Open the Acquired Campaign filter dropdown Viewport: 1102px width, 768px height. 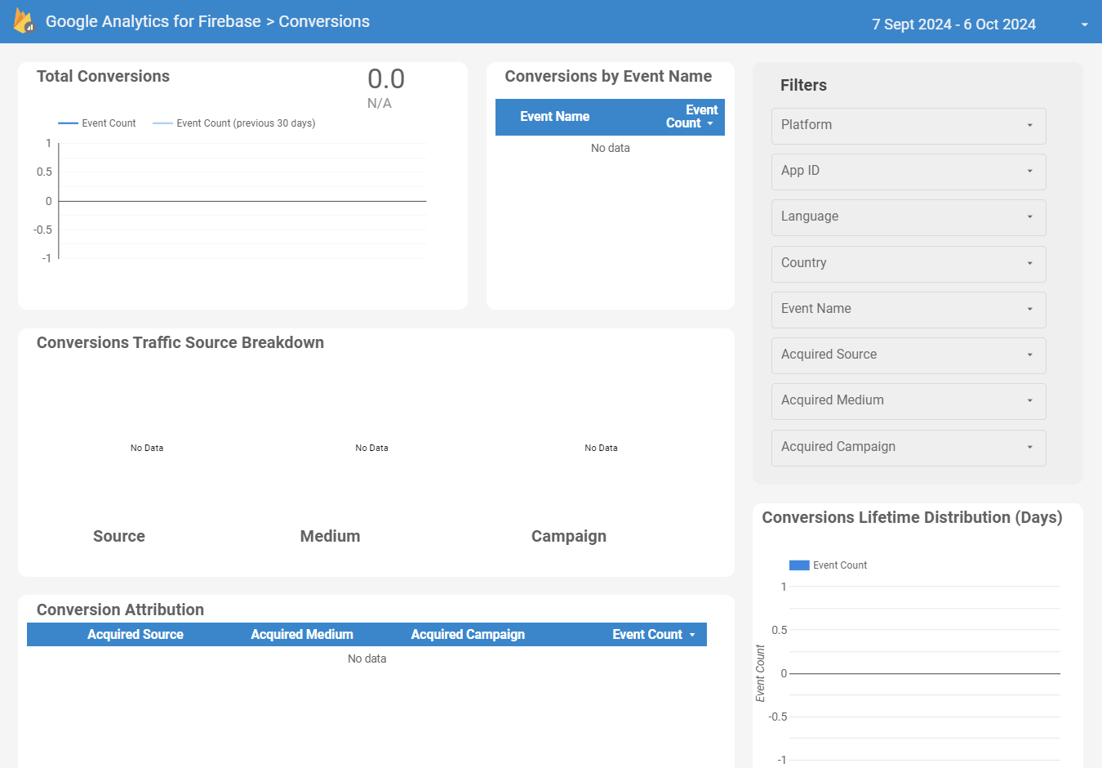[x=908, y=448]
